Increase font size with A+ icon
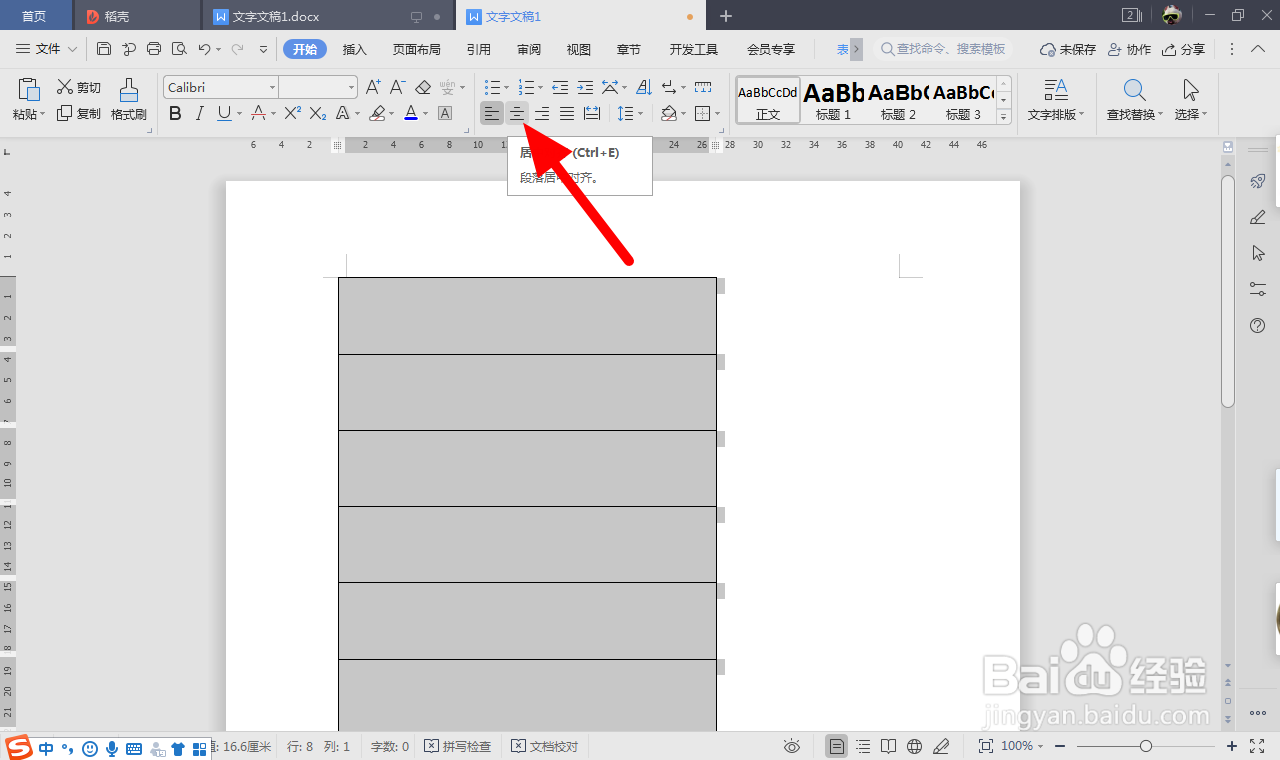This screenshot has height=760, width=1280. click(x=373, y=87)
